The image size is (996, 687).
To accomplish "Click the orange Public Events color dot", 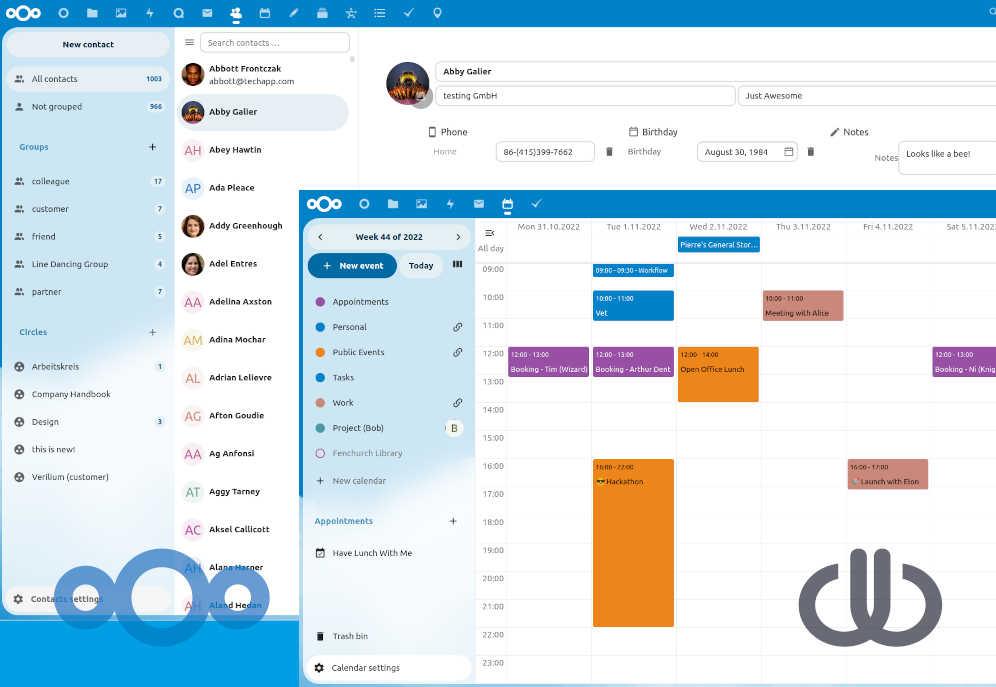I will 320,352.
